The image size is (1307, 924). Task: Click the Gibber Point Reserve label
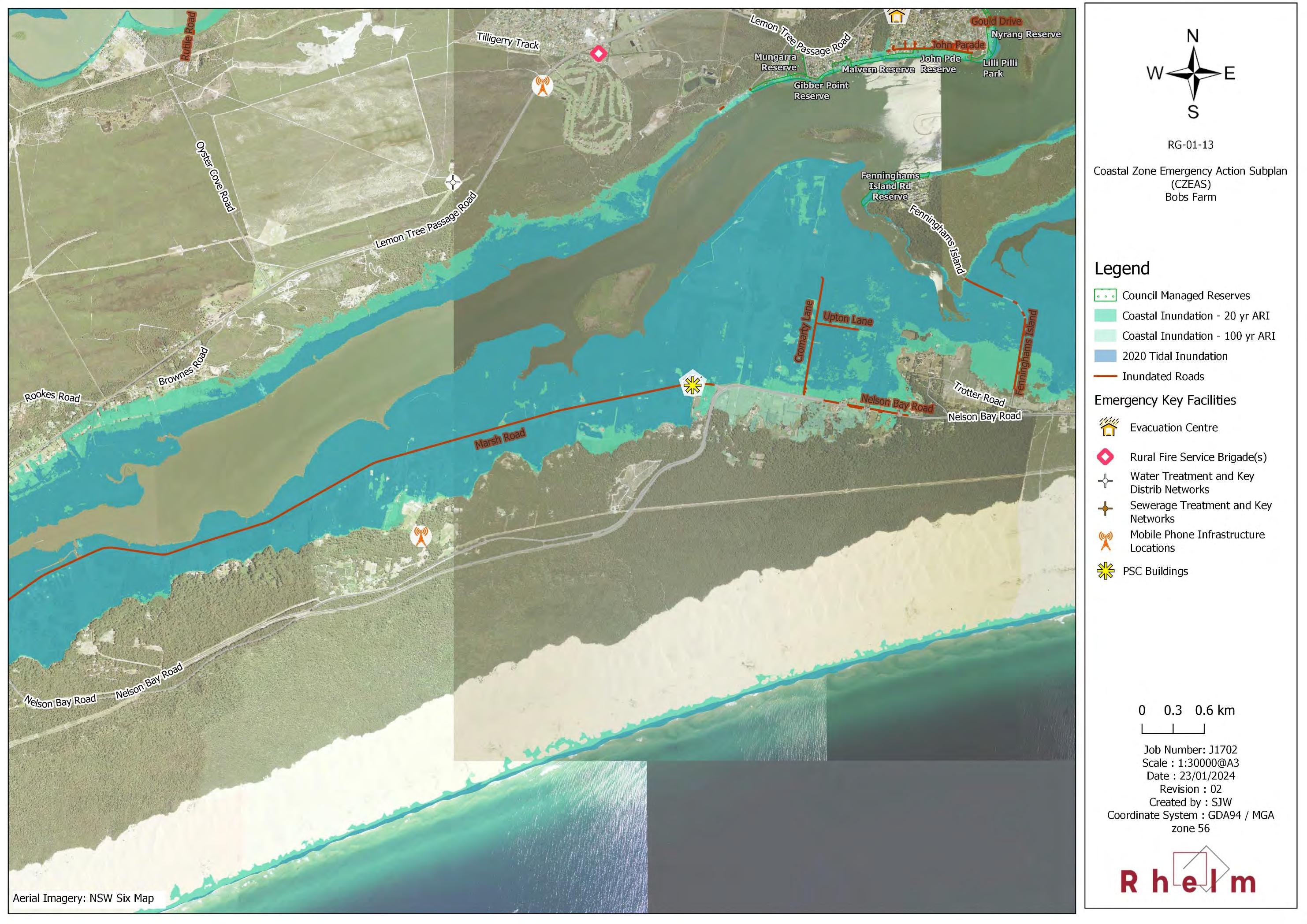[x=820, y=90]
